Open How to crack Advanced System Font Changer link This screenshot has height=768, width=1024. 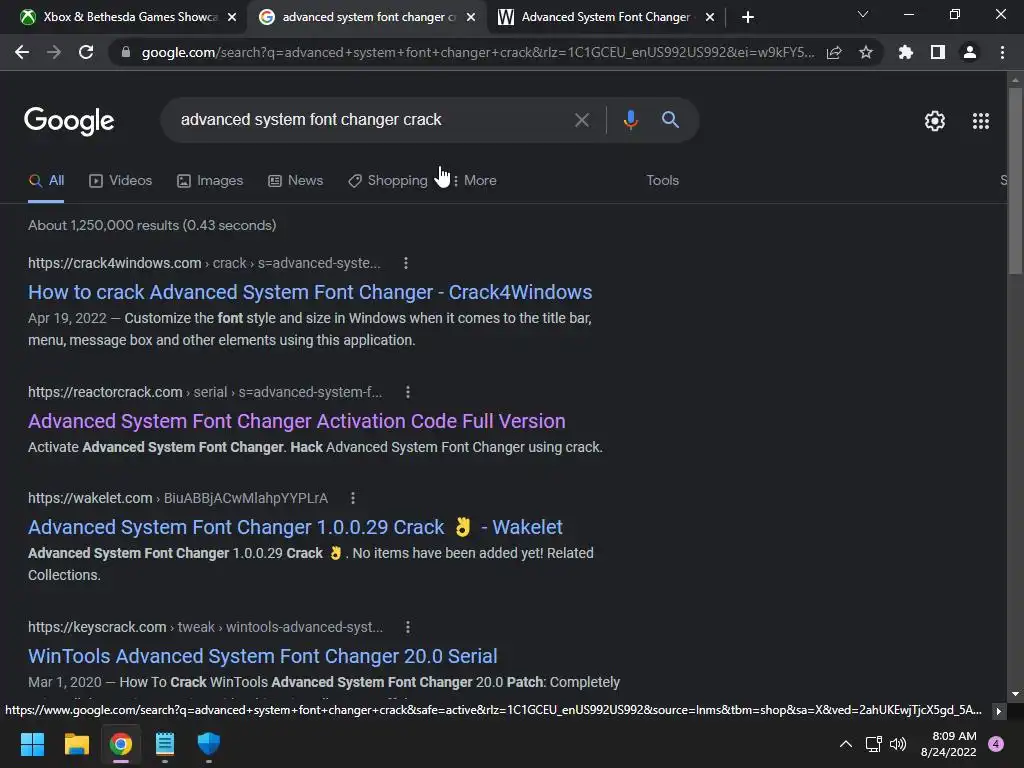tap(310, 292)
